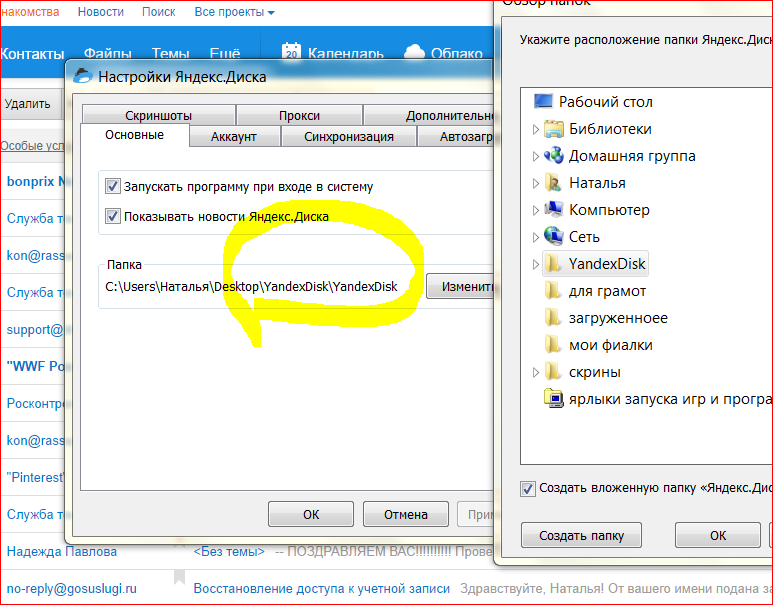
Task: Select the YandexDisk folder icon
Action: tap(553, 264)
